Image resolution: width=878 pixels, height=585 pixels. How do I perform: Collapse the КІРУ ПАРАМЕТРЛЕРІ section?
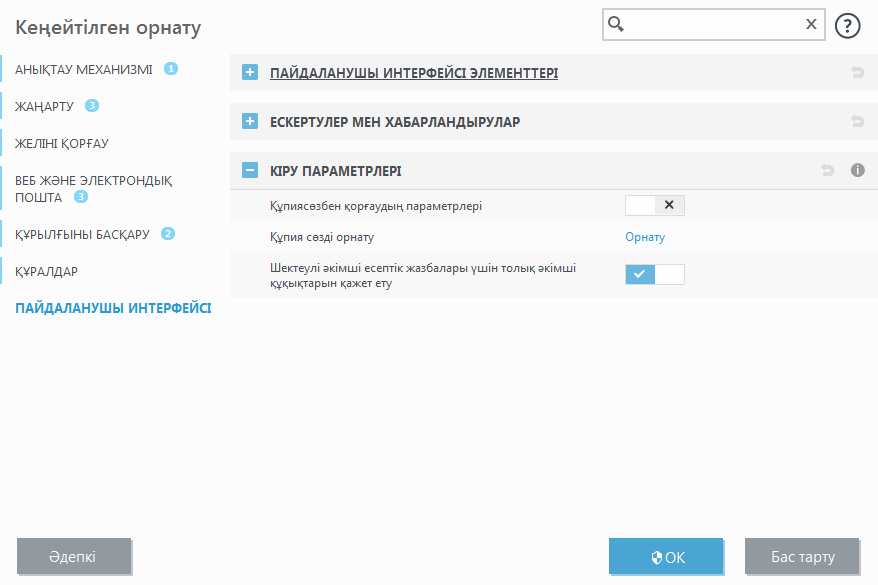(249, 170)
